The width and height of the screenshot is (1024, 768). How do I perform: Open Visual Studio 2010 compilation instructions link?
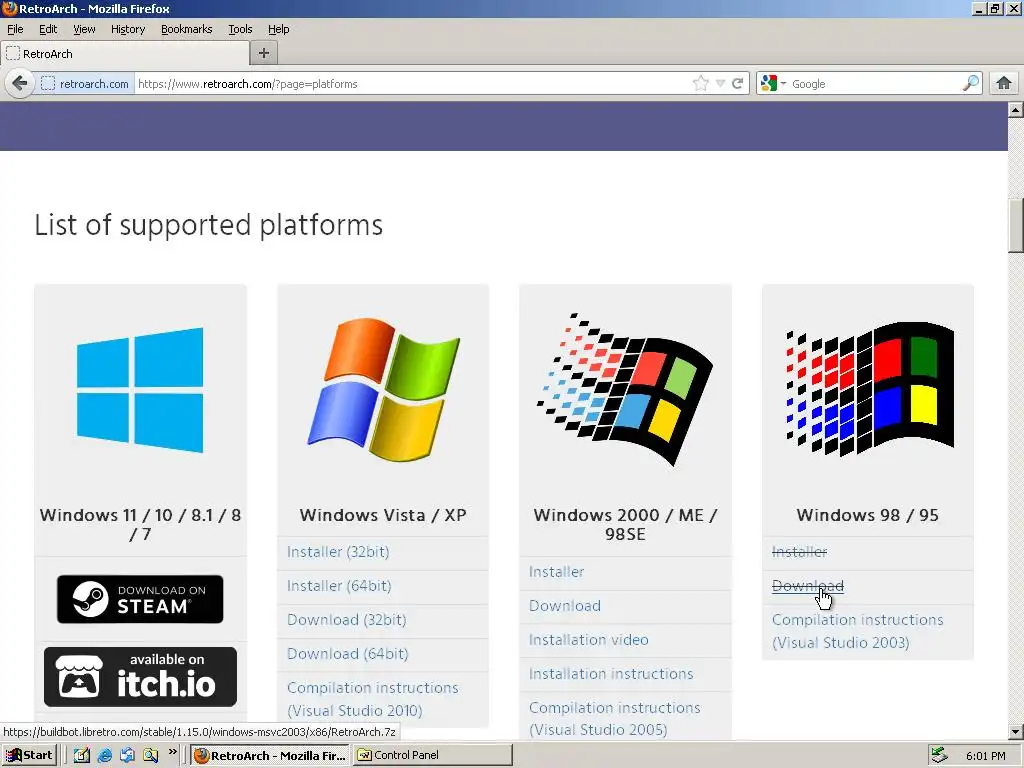(373, 699)
